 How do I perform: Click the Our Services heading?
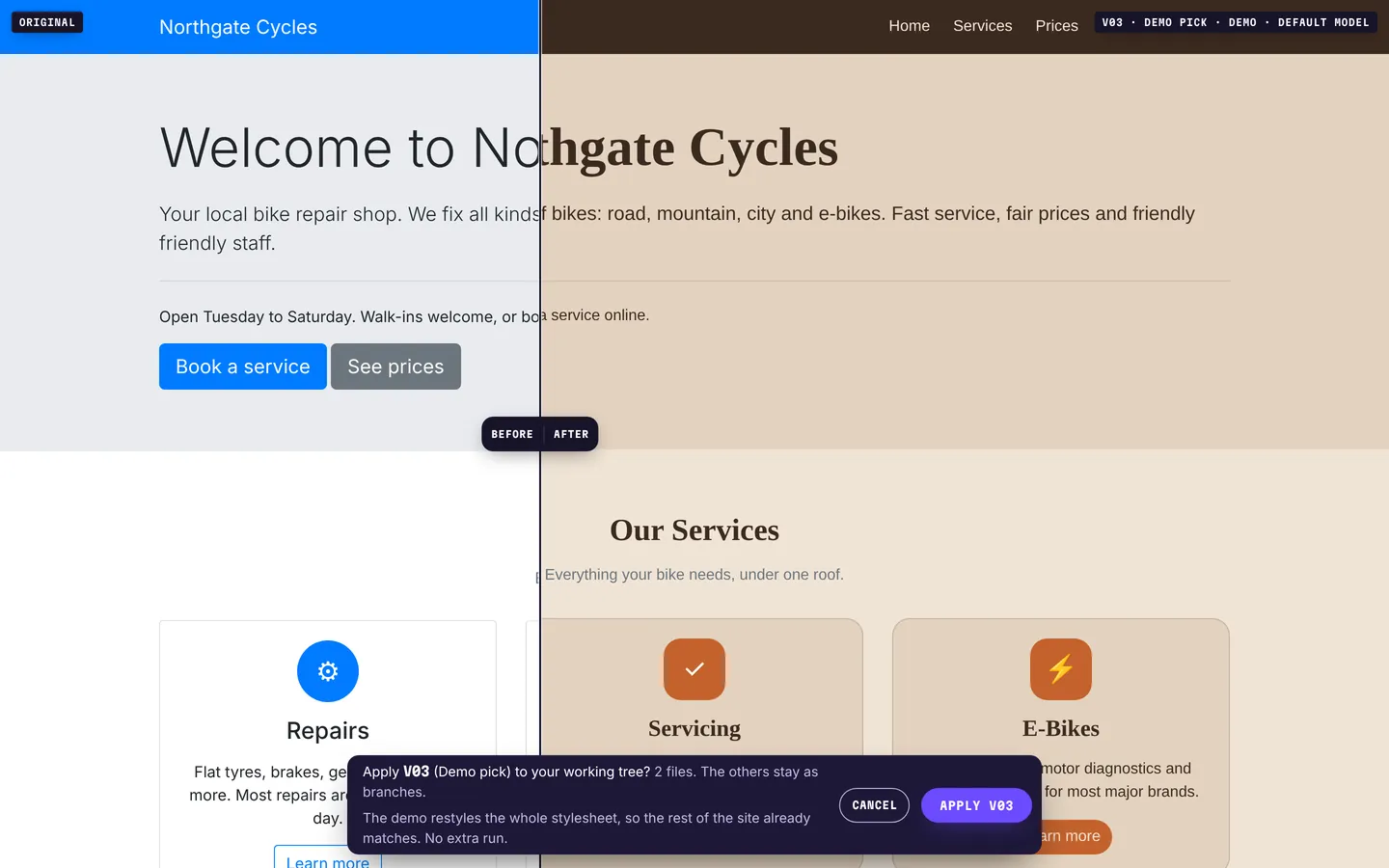pos(694,530)
